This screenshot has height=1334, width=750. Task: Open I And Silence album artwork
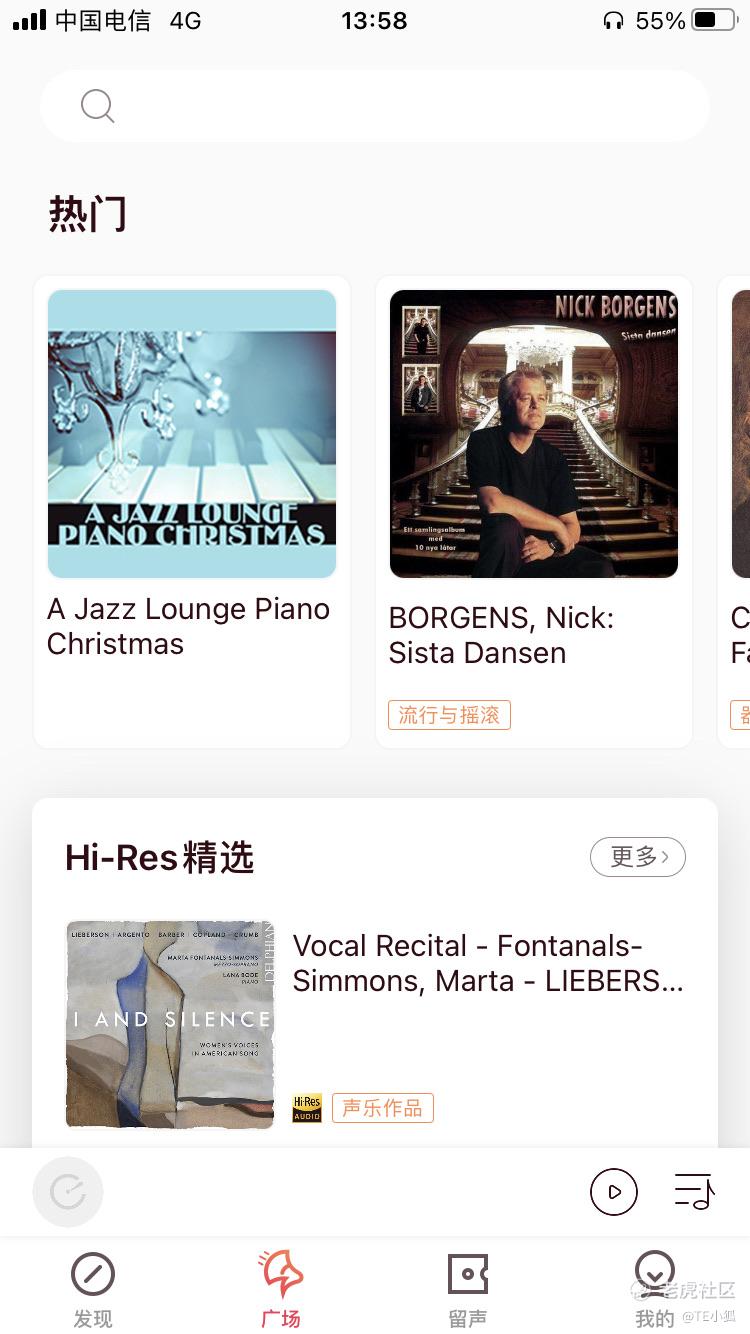(170, 1025)
